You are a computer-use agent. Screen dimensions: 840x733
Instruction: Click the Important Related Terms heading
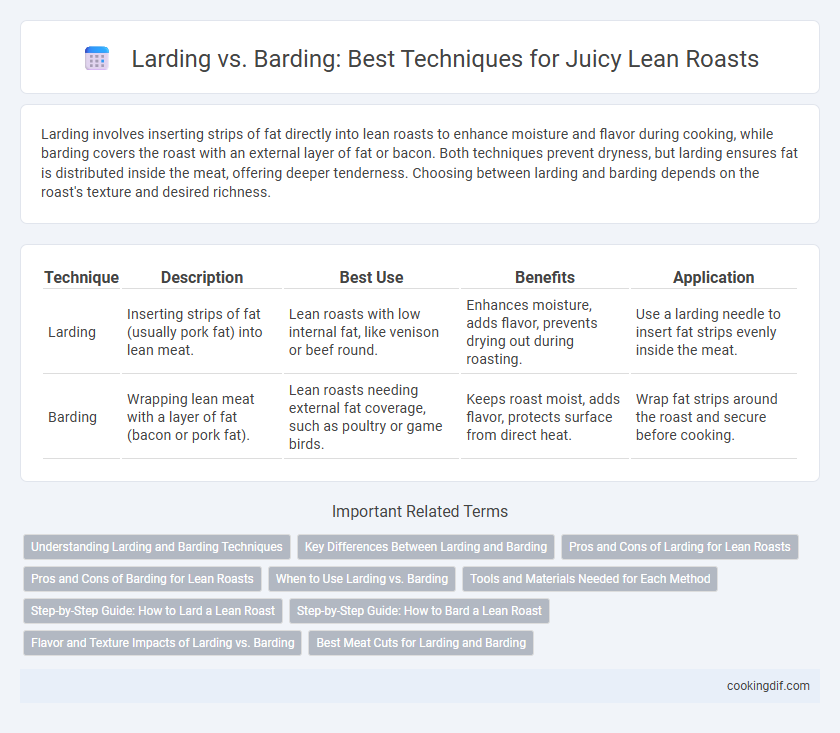pos(420,511)
